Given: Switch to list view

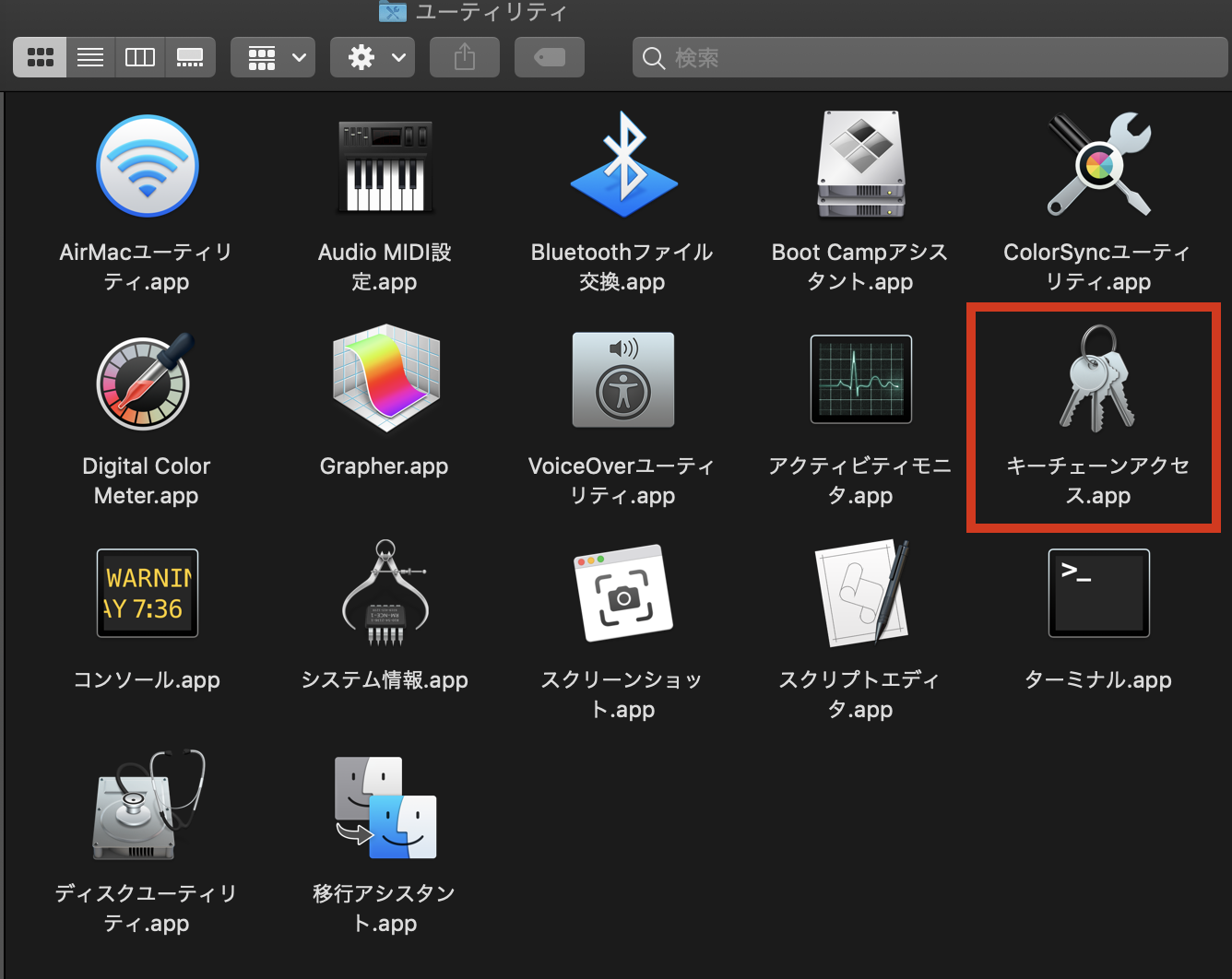Looking at the screenshot, I should tap(90, 58).
